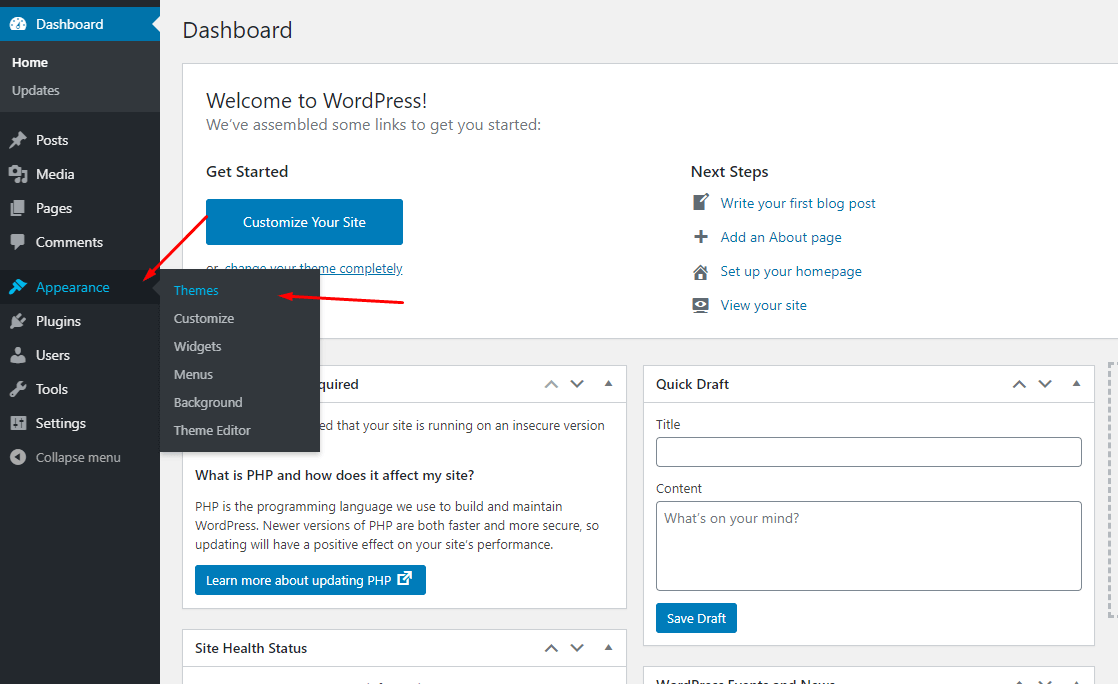
Task: Toggle PHP Update Required panel collapse triangle
Action: pos(608,384)
